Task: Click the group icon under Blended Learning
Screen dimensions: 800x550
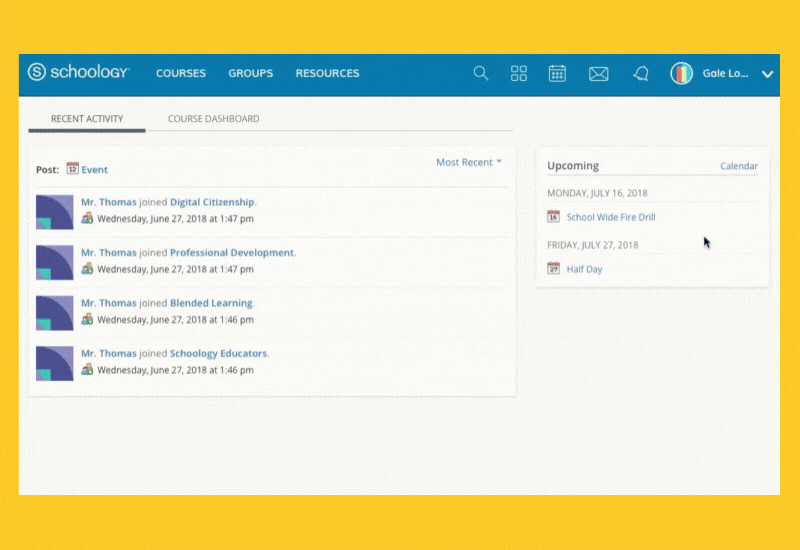Action: point(87,319)
